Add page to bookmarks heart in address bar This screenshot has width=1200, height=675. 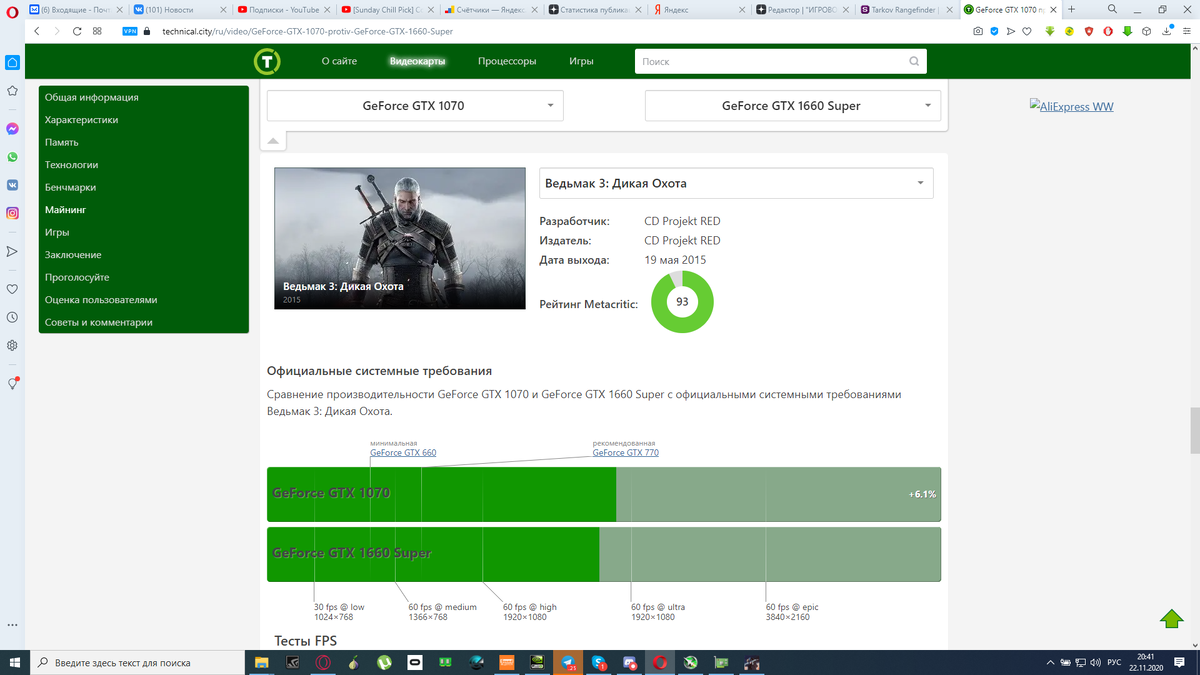[x=1027, y=31]
